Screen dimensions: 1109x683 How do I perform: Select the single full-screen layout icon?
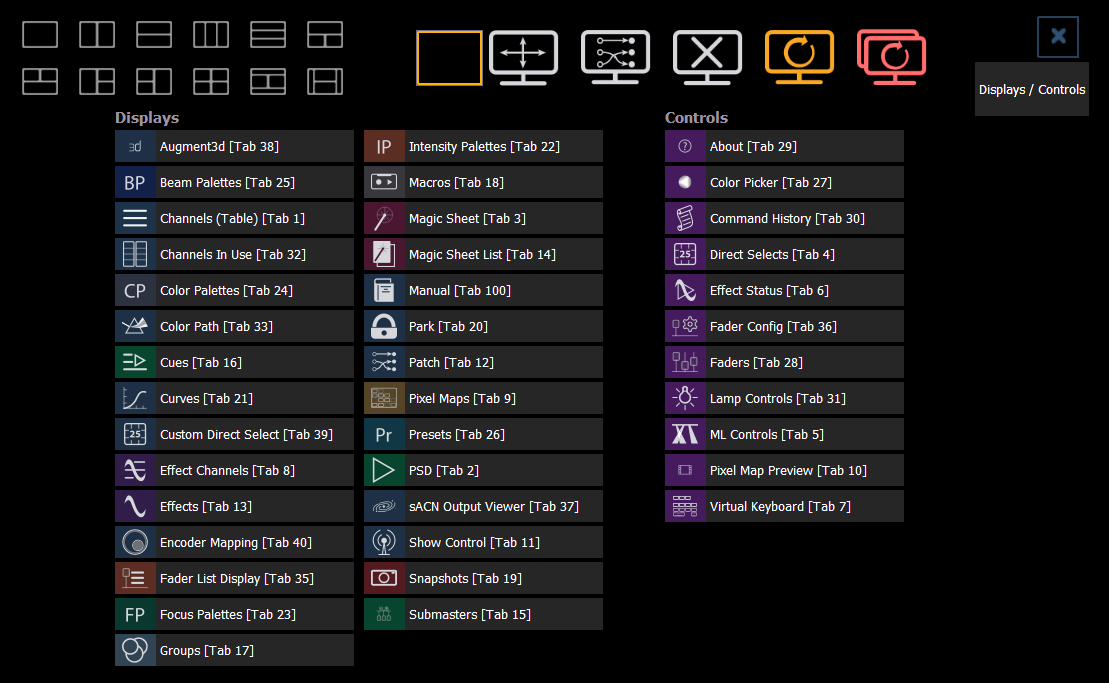pyautogui.click(x=39, y=33)
